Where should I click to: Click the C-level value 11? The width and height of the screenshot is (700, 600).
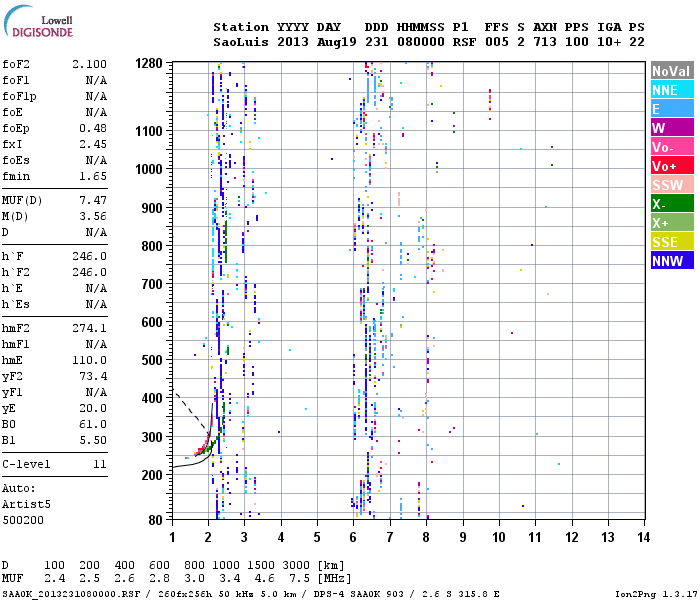coord(100,464)
